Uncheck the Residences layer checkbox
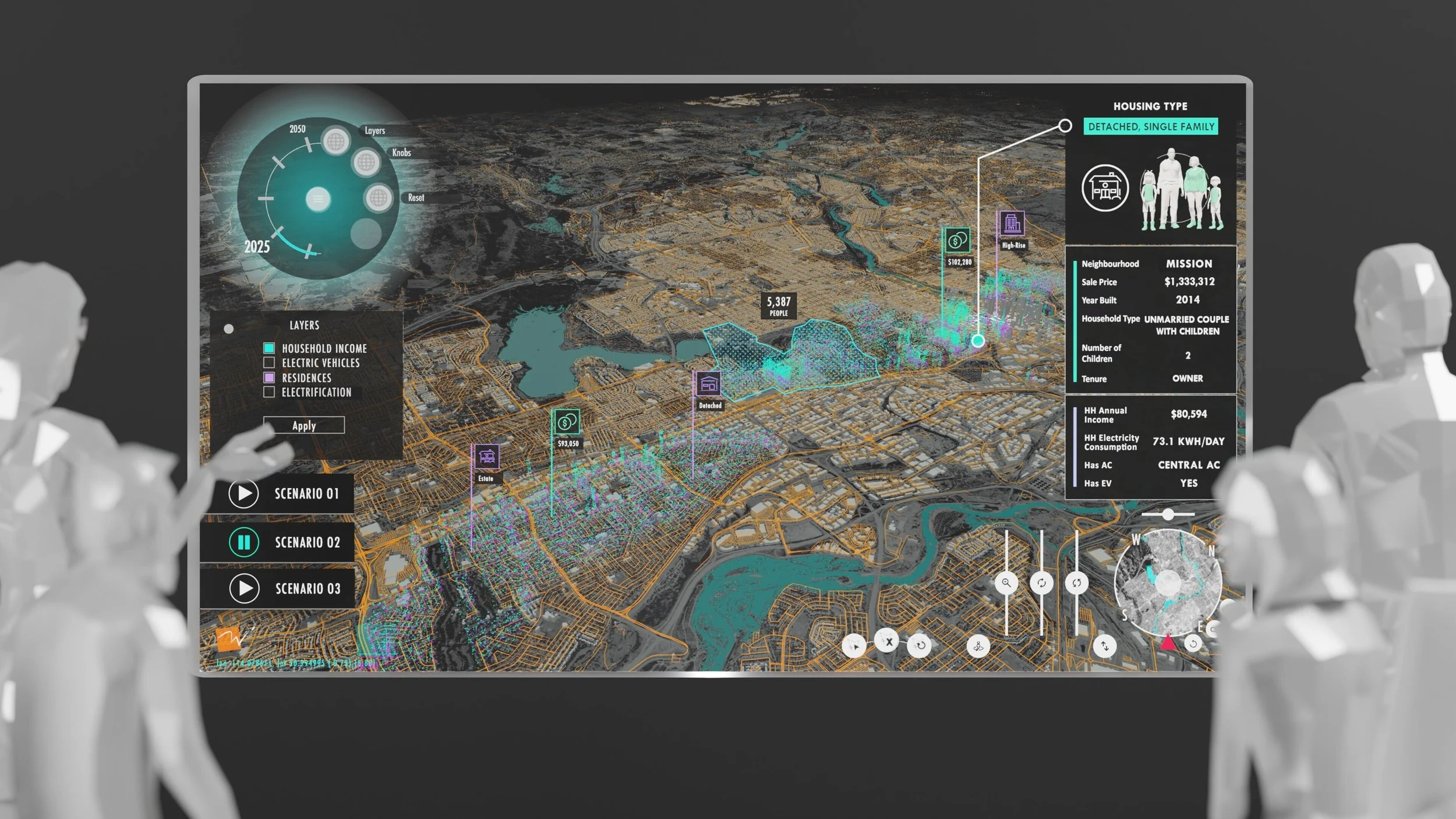 269,377
